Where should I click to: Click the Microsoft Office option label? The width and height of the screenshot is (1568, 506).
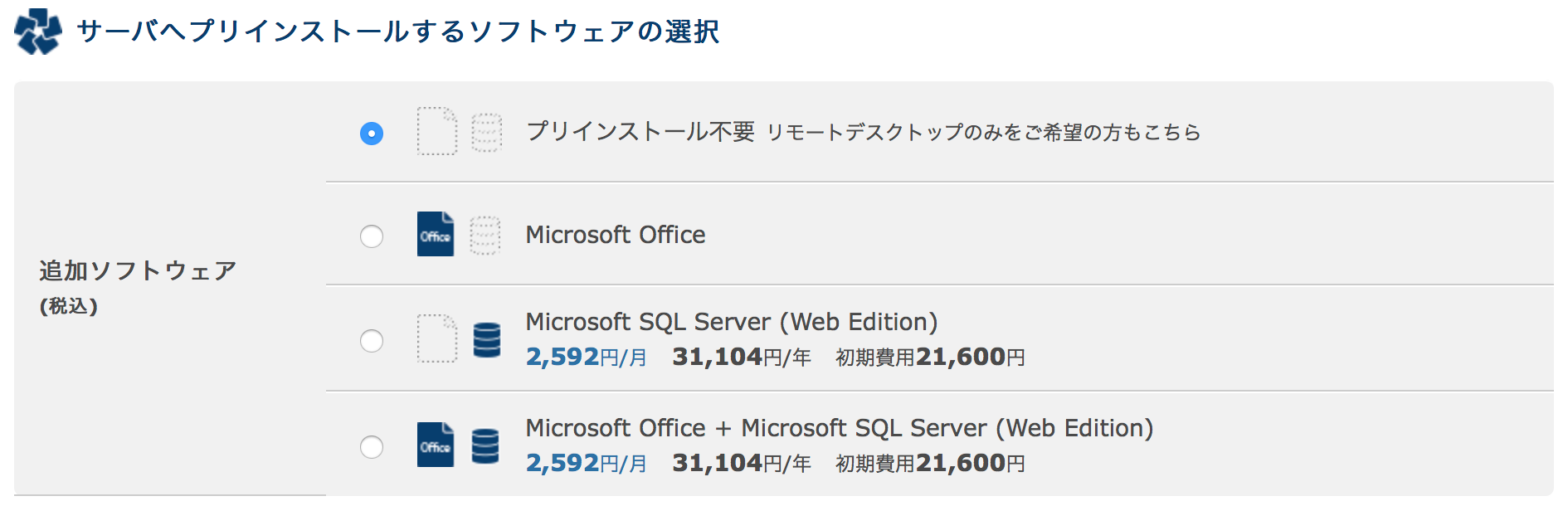pyautogui.click(x=615, y=236)
